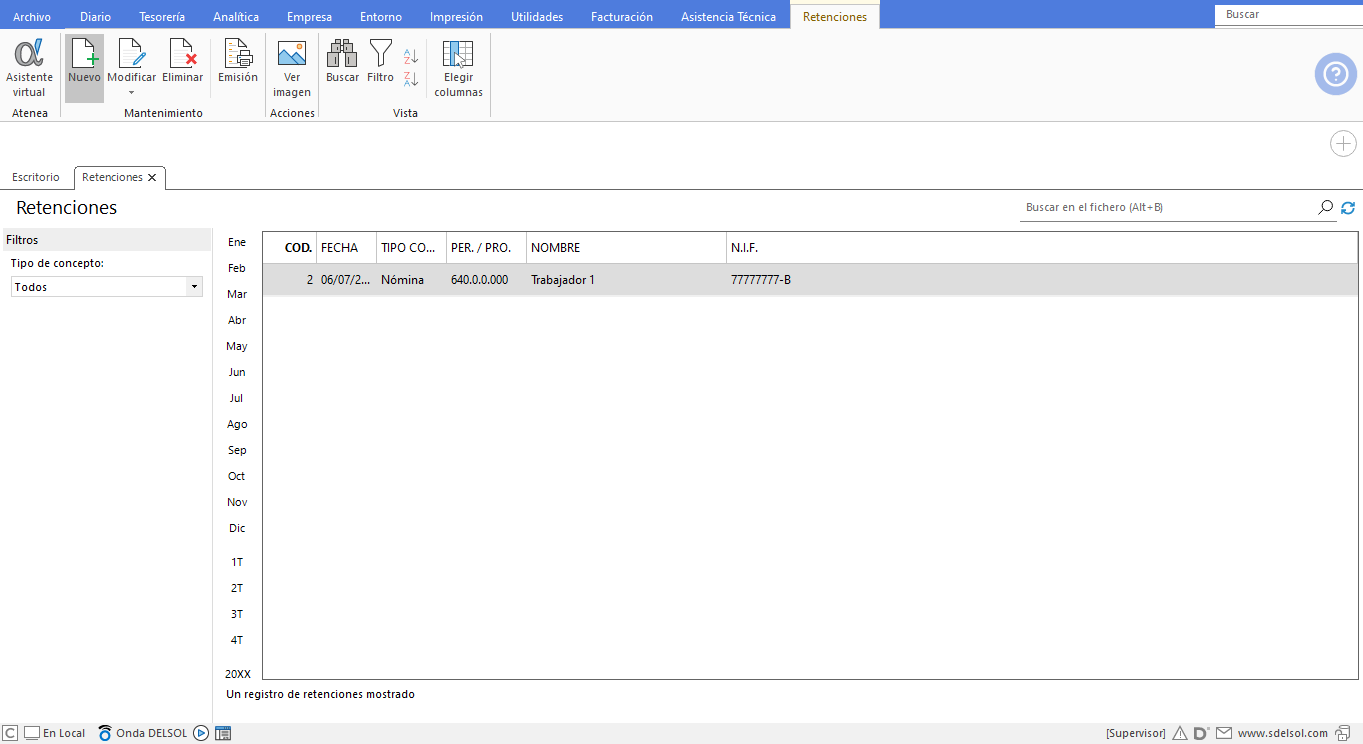The width and height of the screenshot is (1363, 744).
Task: Switch to the Entorno ribbon tab
Action: tap(381, 17)
